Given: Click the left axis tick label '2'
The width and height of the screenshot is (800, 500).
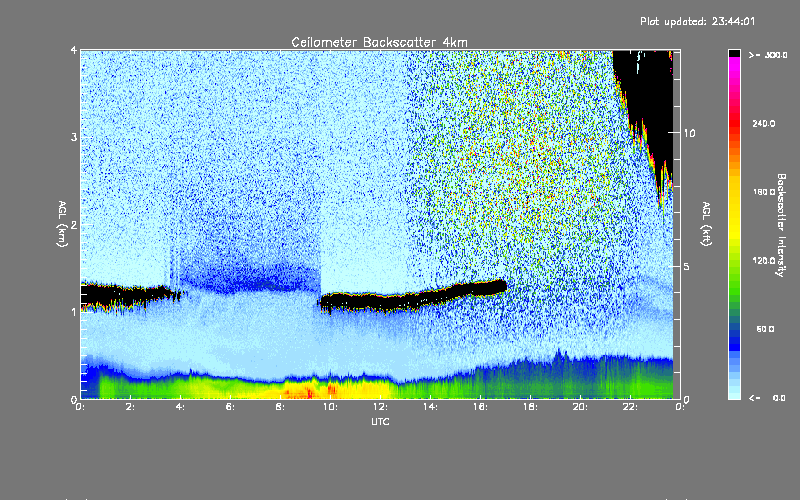Looking at the screenshot, I should tap(74, 224).
